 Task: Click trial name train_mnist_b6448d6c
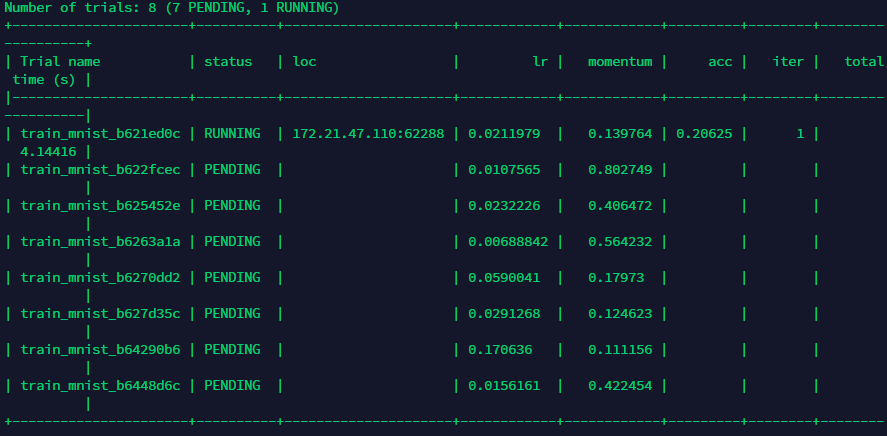pos(101,386)
